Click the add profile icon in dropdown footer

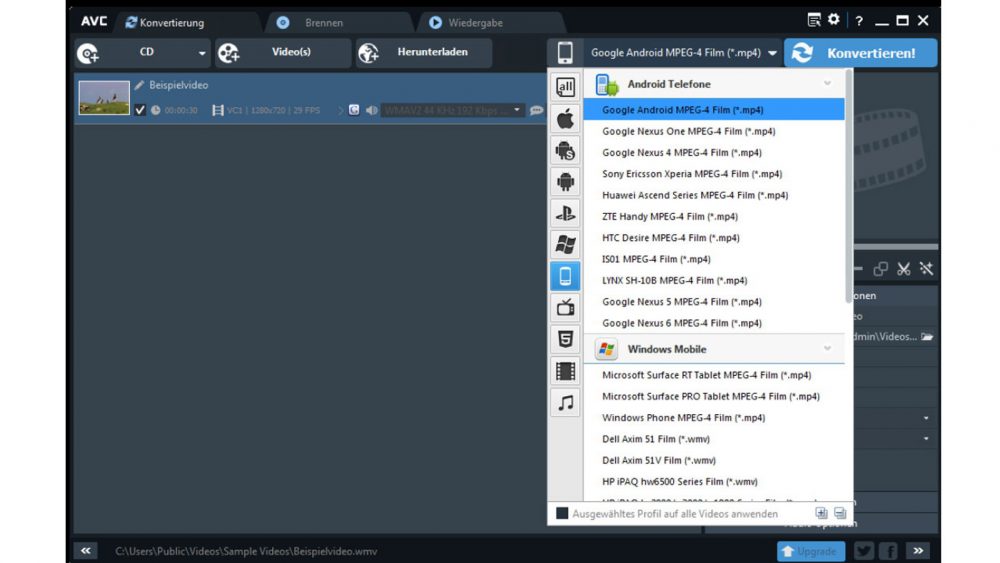coord(821,513)
